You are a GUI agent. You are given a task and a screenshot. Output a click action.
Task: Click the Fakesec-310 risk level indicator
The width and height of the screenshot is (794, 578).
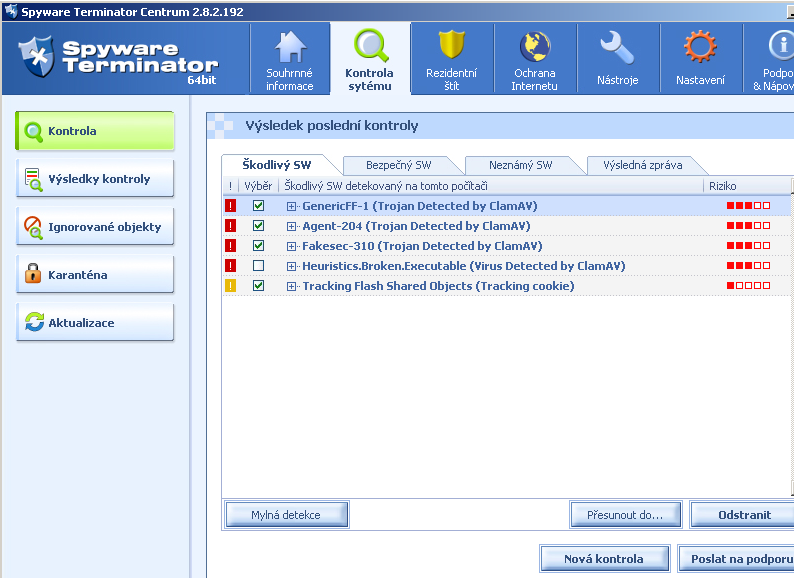(748, 246)
